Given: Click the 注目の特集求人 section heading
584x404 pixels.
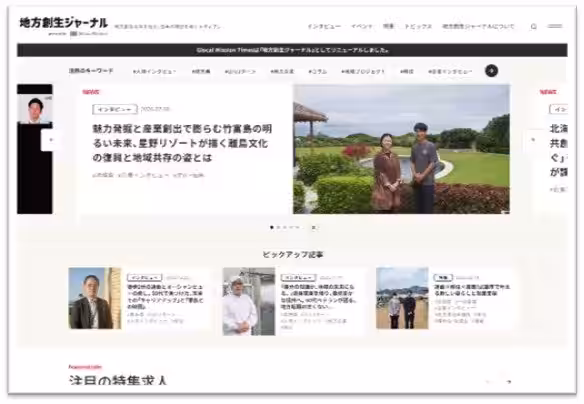Looking at the screenshot, I should [118, 381].
